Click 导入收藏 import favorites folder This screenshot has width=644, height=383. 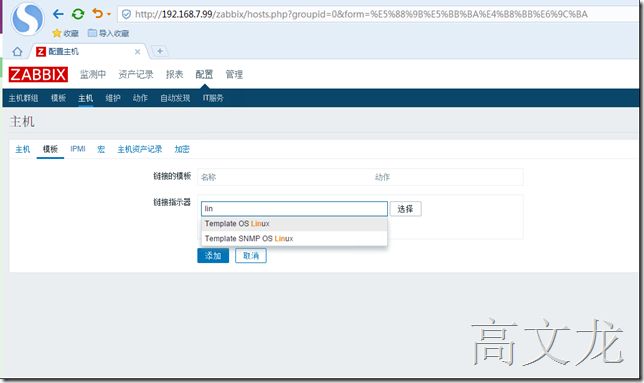pos(109,33)
